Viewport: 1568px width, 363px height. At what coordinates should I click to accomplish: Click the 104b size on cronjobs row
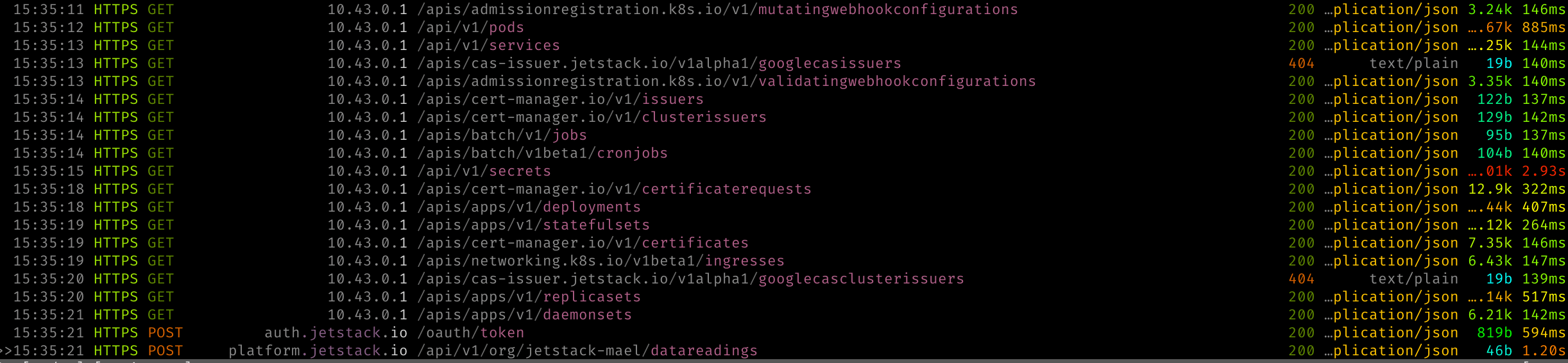pos(1494,153)
